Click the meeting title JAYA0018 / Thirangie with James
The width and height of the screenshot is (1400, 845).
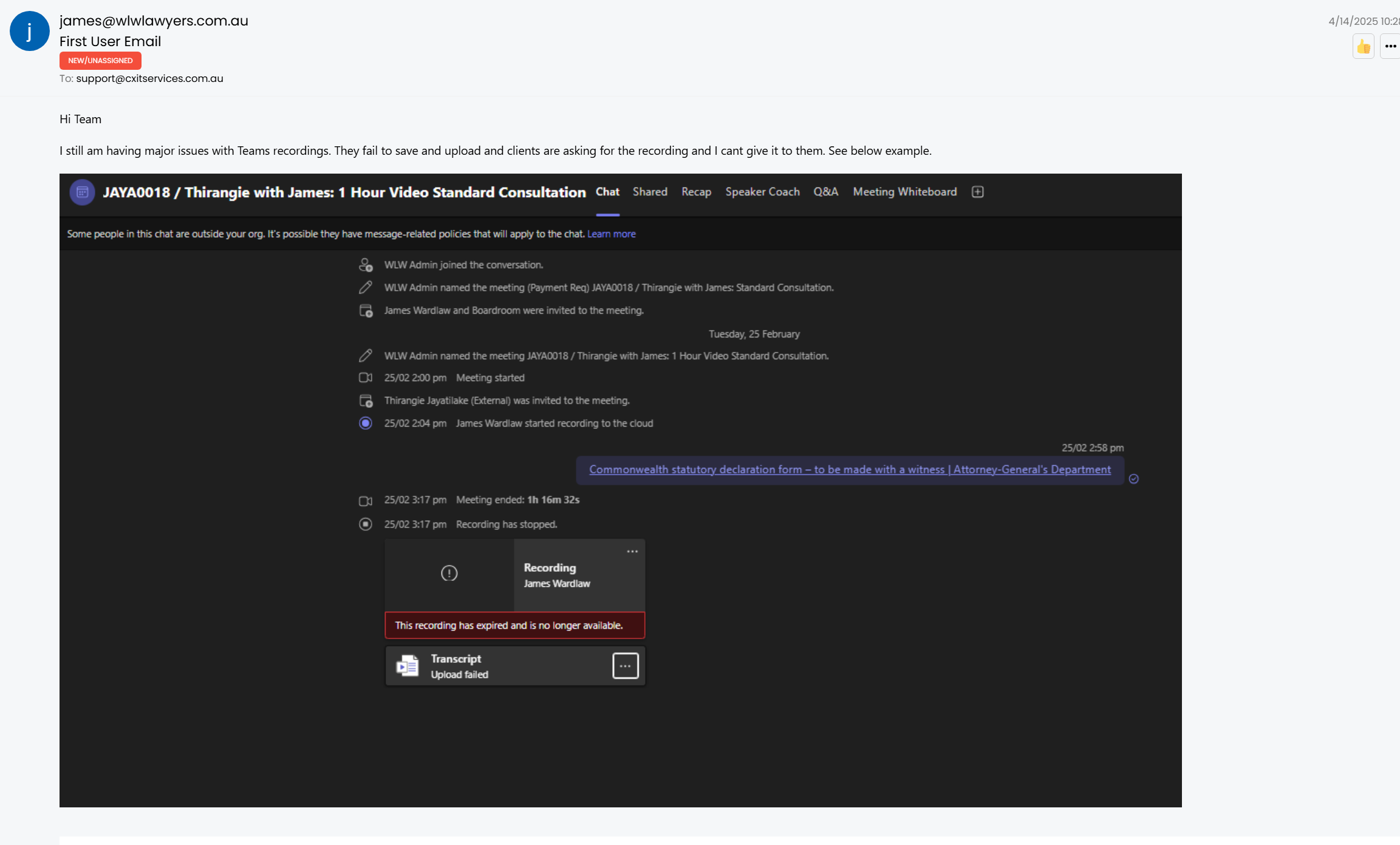click(344, 192)
